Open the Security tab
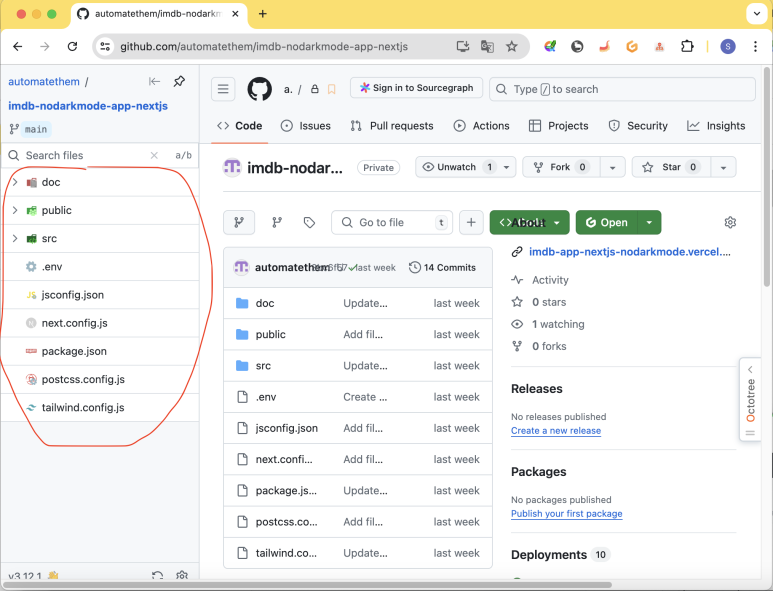The height and width of the screenshot is (591, 773). [x=638, y=126]
